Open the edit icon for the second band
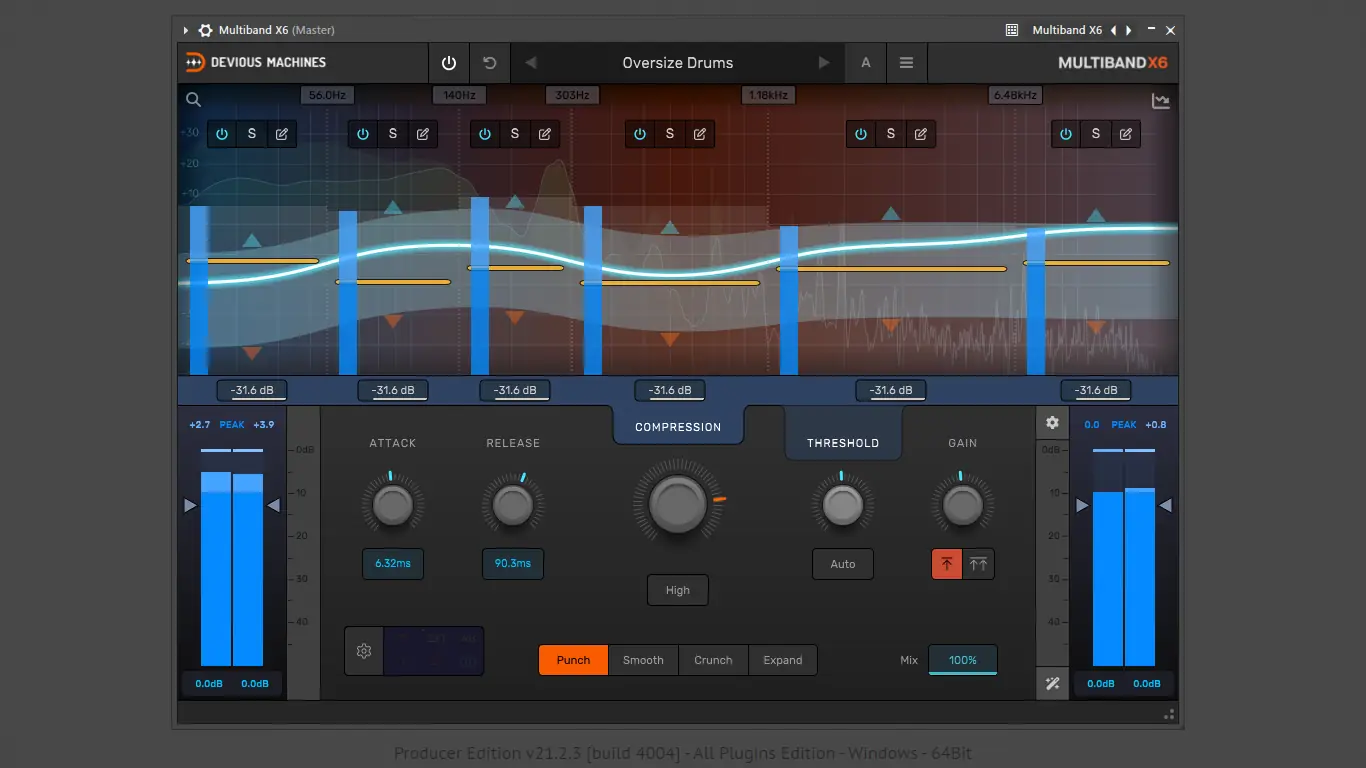Viewport: 1366px width, 768px height. tap(423, 134)
